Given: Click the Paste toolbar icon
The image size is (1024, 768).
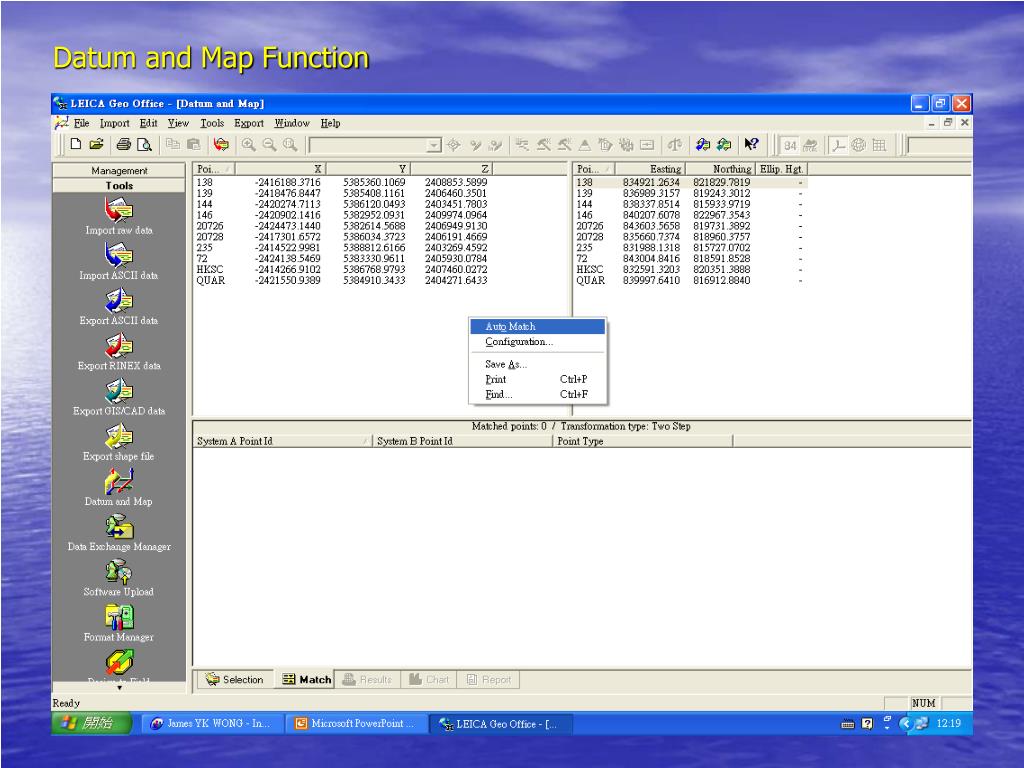Looking at the screenshot, I should 193,144.
